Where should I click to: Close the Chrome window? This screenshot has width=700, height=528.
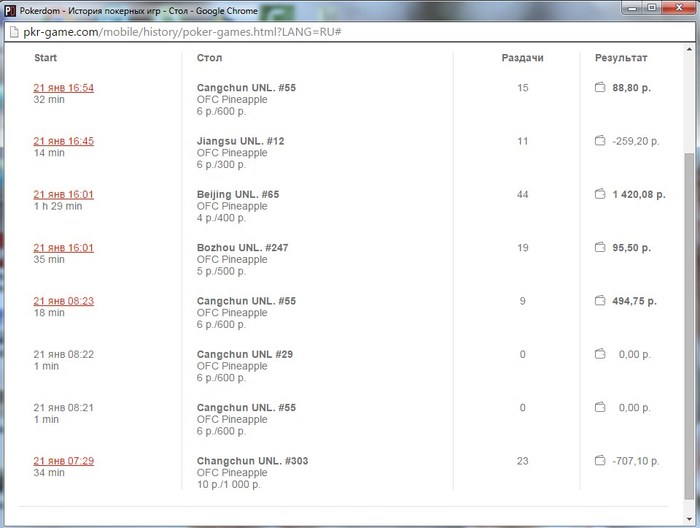pos(679,8)
